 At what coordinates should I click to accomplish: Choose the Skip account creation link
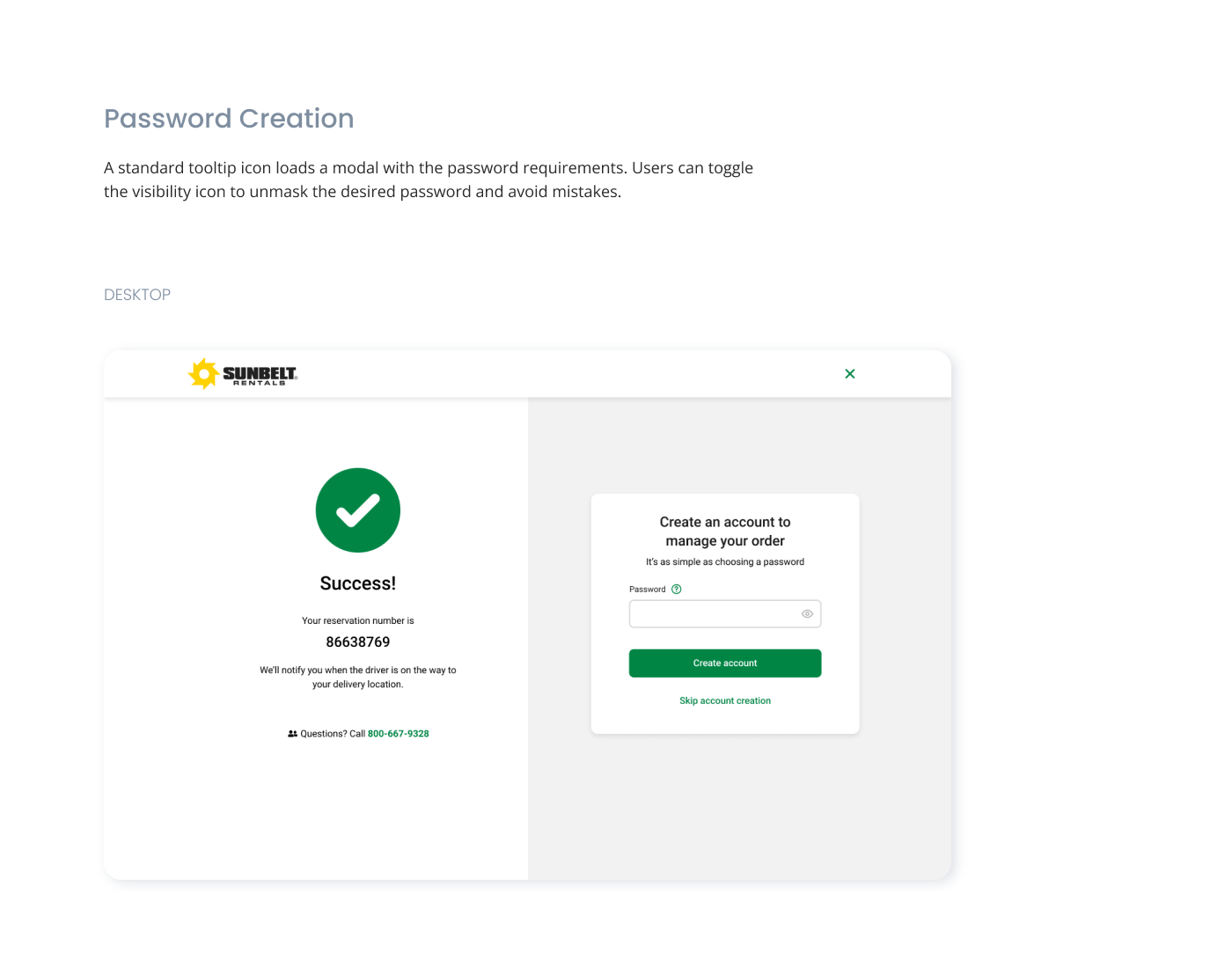(725, 701)
